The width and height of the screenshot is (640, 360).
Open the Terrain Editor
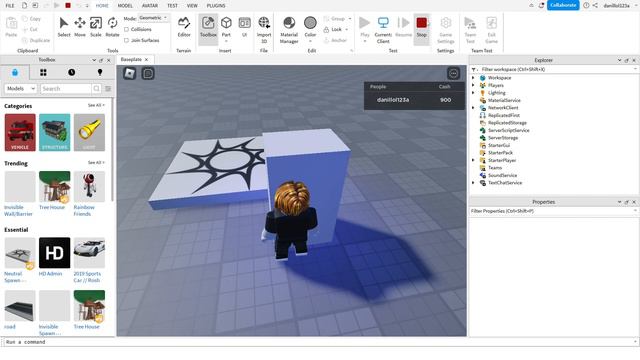[x=184, y=27]
